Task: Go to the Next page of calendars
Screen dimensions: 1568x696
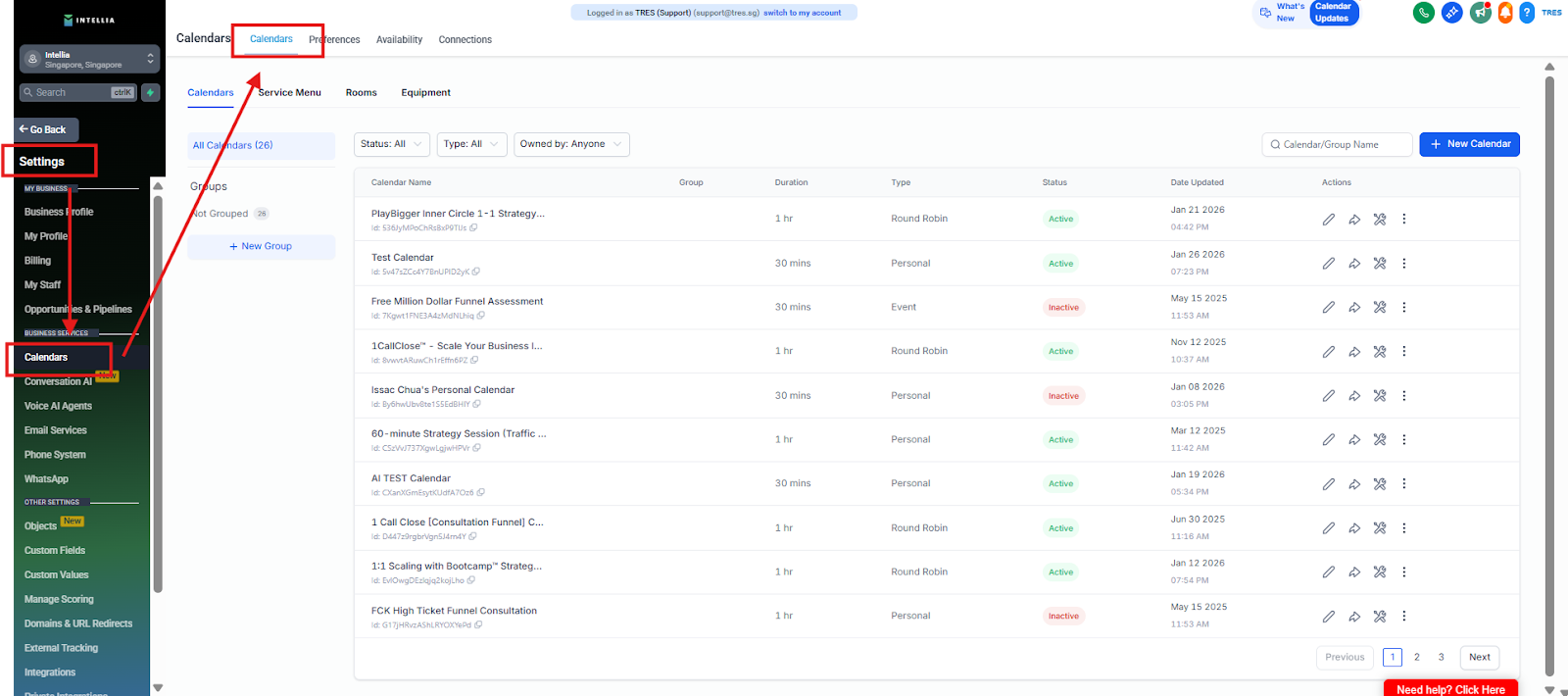Action: 1480,657
